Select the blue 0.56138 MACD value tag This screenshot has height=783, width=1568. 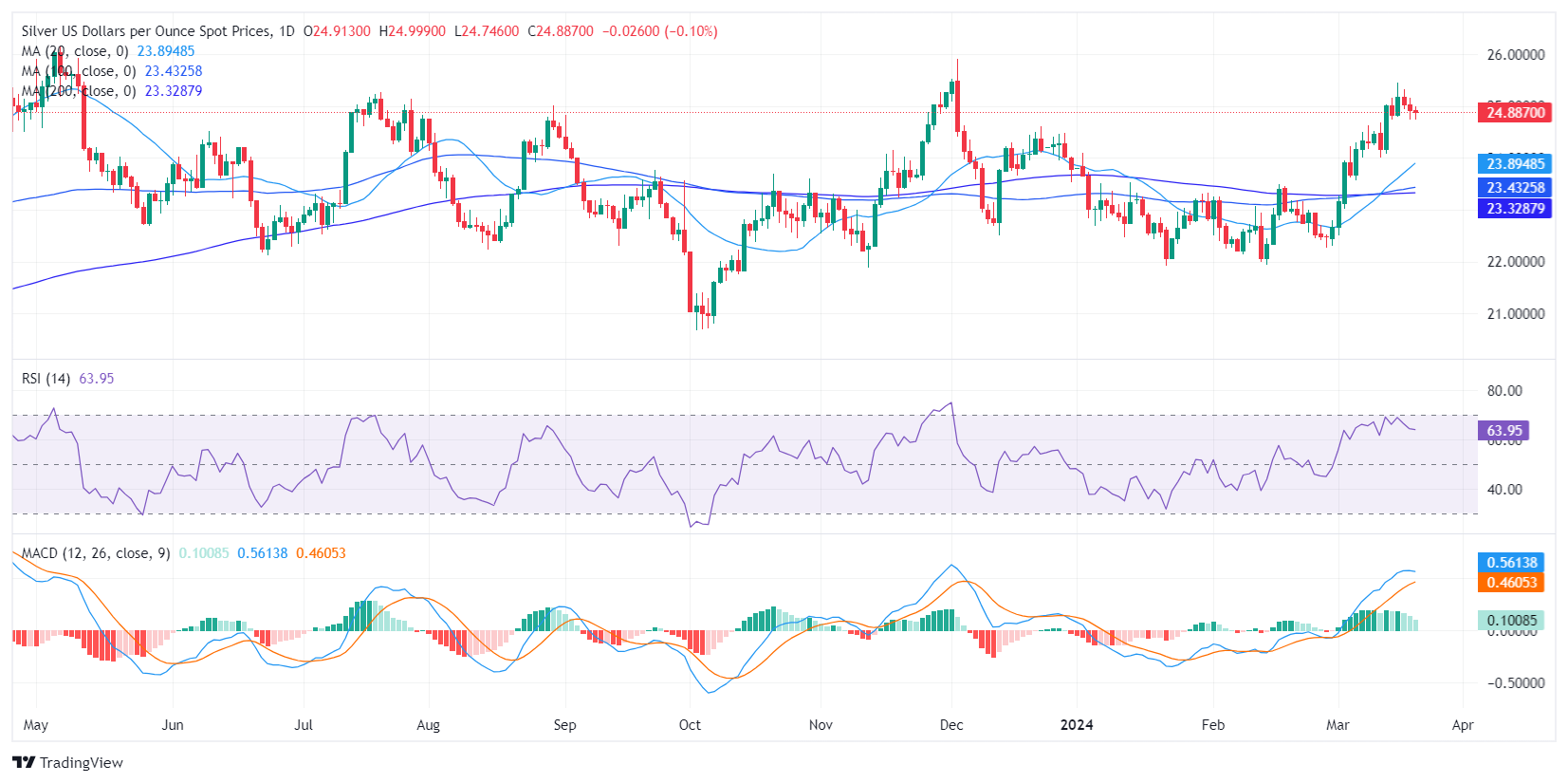[1511, 563]
